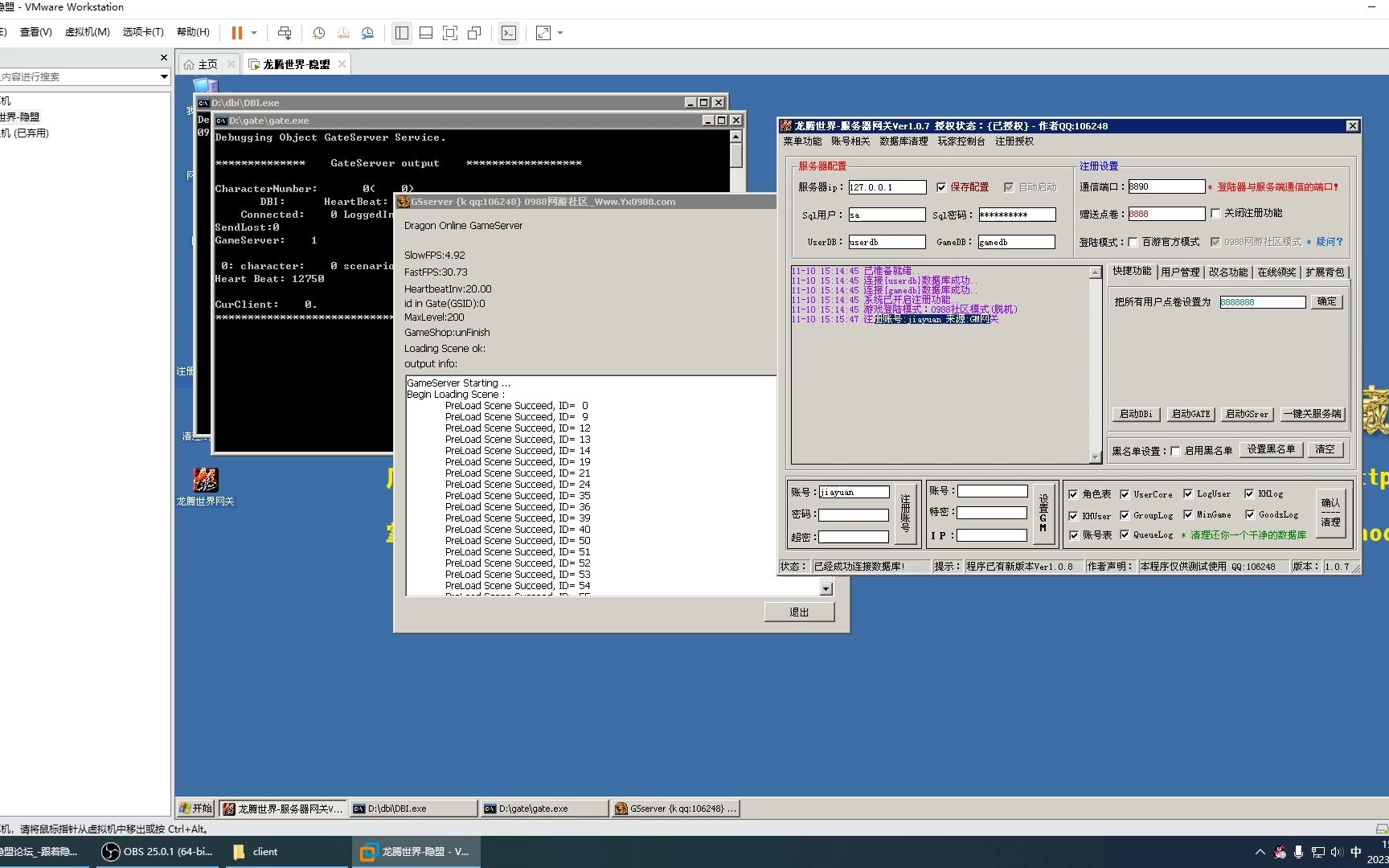Expand the library search dropdown arrow
This screenshot has height=868, width=1389.
pyautogui.click(x=164, y=77)
